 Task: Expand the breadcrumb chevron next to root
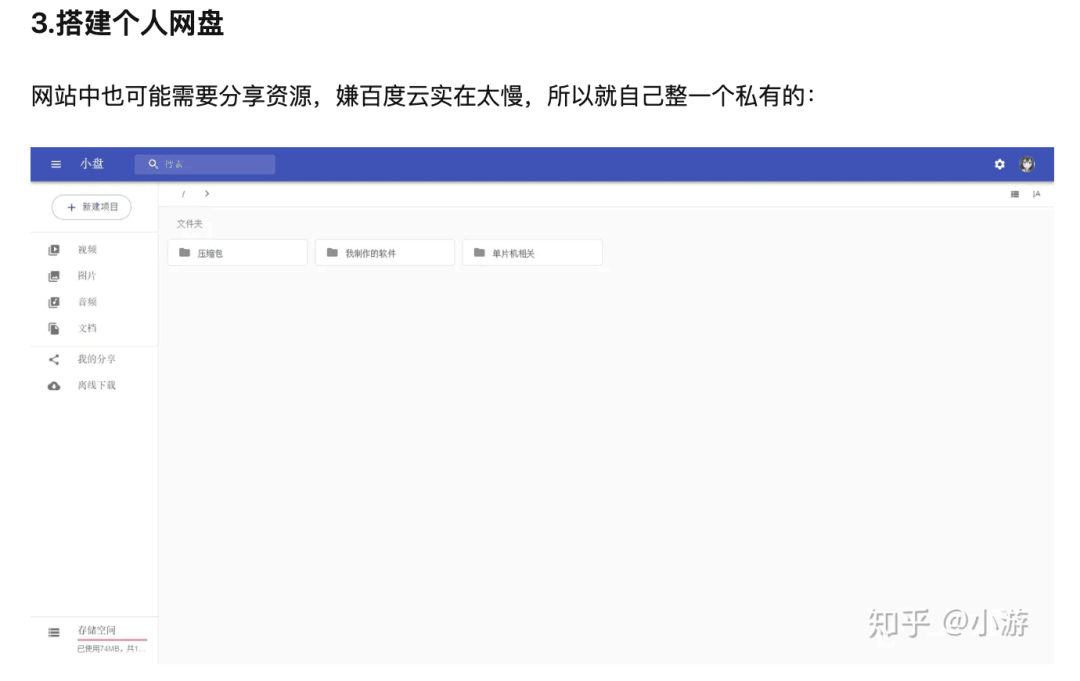207,194
